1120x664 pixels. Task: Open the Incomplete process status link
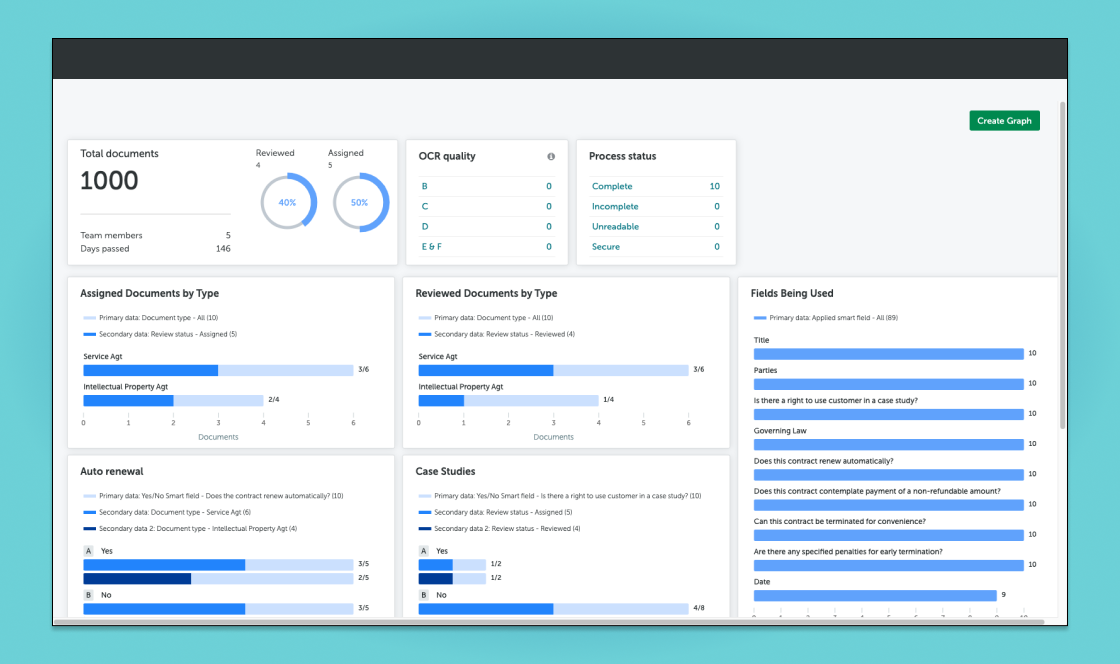pos(615,207)
